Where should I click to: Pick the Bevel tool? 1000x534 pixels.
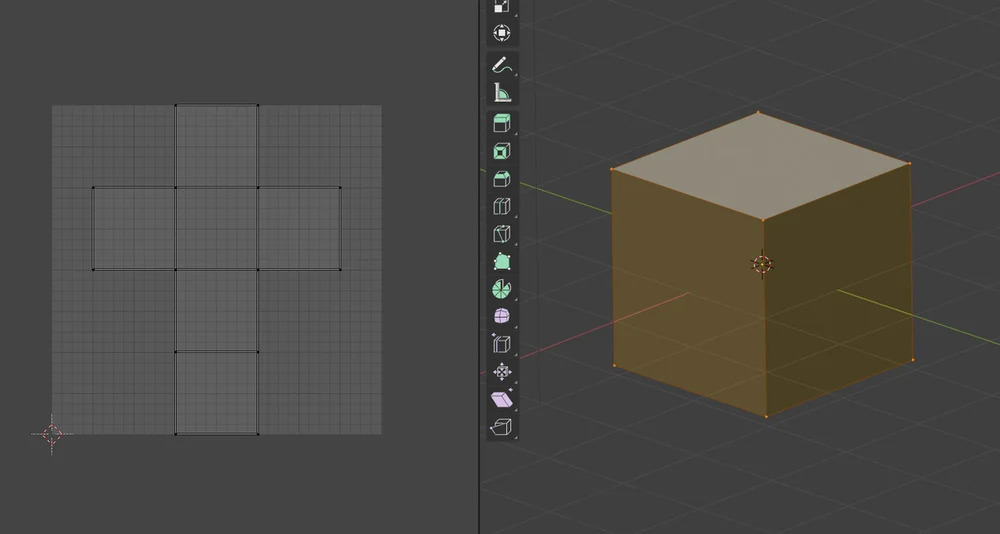point(502,179)
